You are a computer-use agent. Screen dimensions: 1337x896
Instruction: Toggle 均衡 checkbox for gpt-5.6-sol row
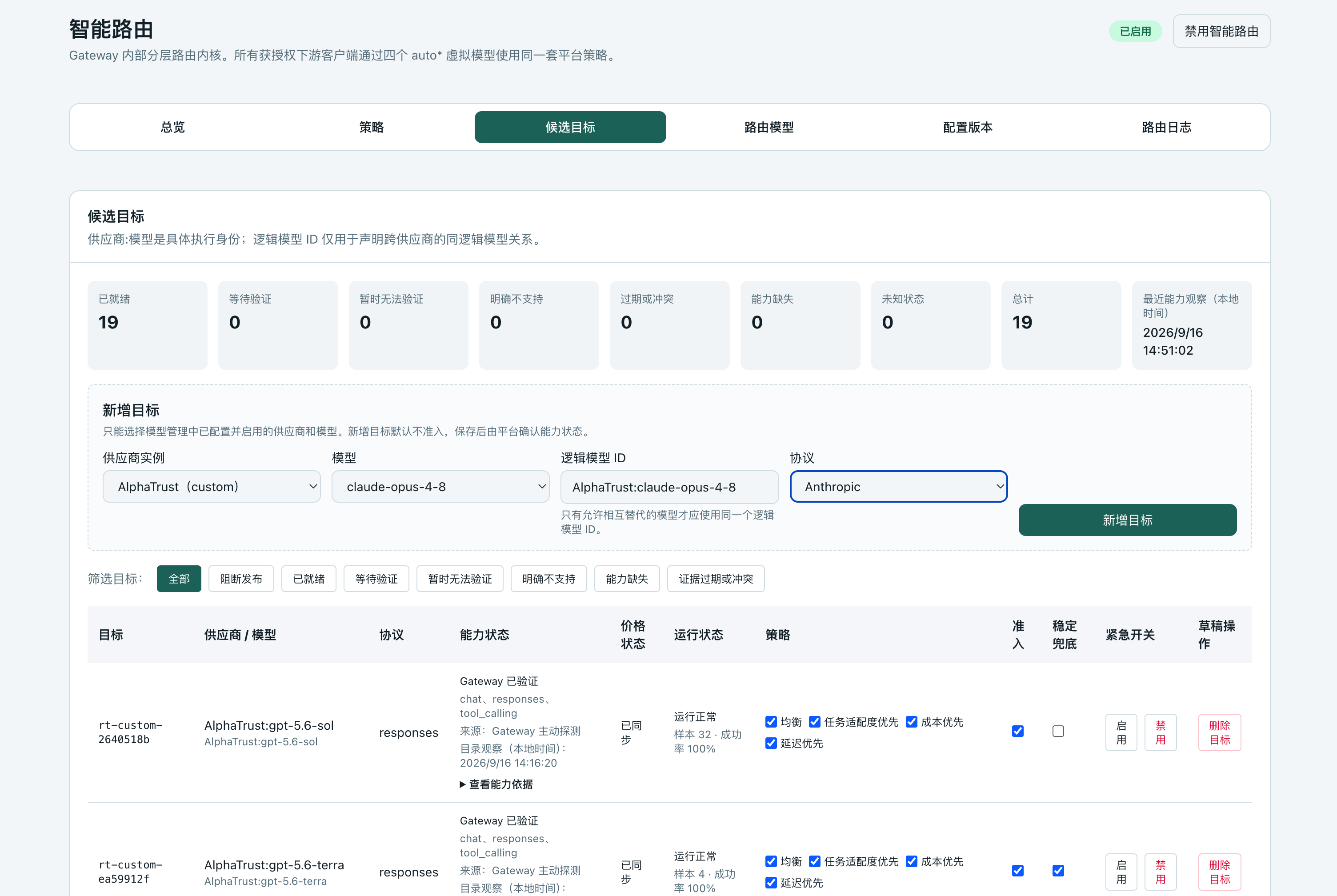coord(771,722)
